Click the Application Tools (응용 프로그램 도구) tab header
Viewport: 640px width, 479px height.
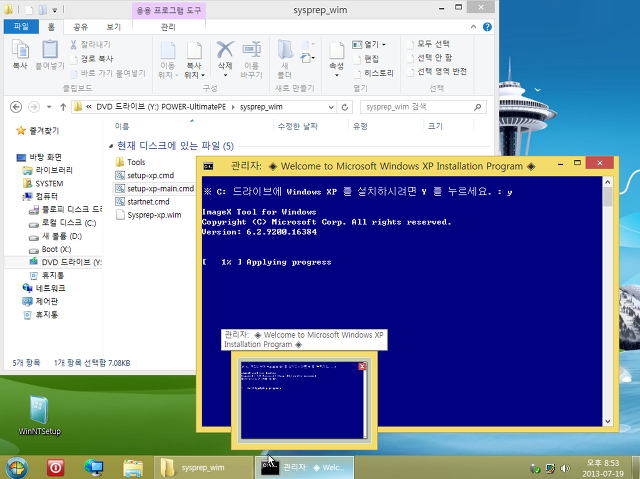tap(169, 10)
